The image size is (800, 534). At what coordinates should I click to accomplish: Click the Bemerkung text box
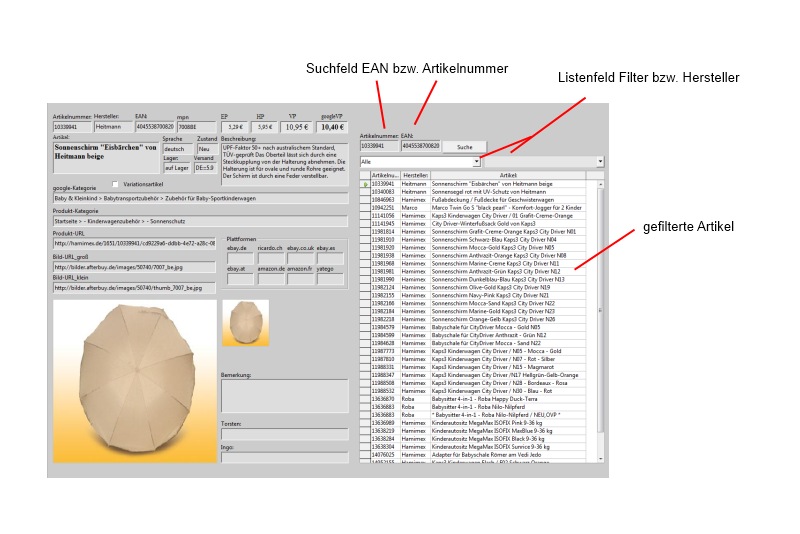285,395
